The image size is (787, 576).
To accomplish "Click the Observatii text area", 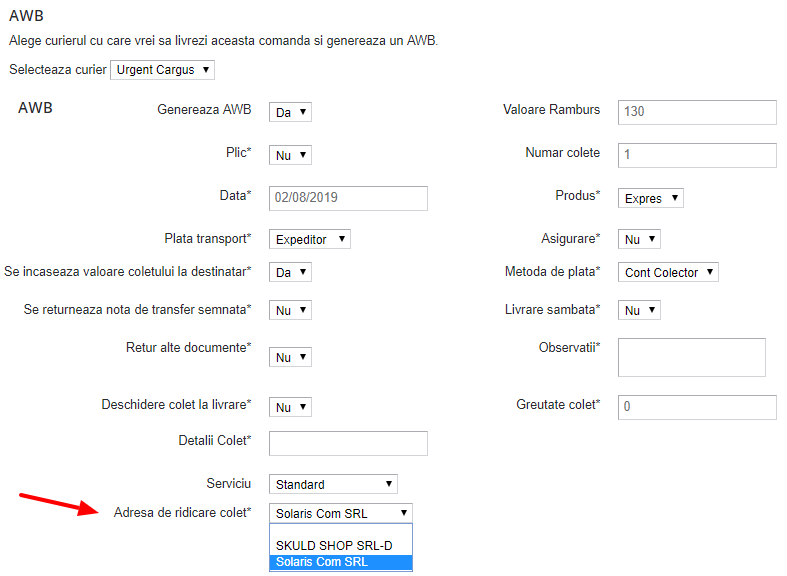I will pos(692,357).
